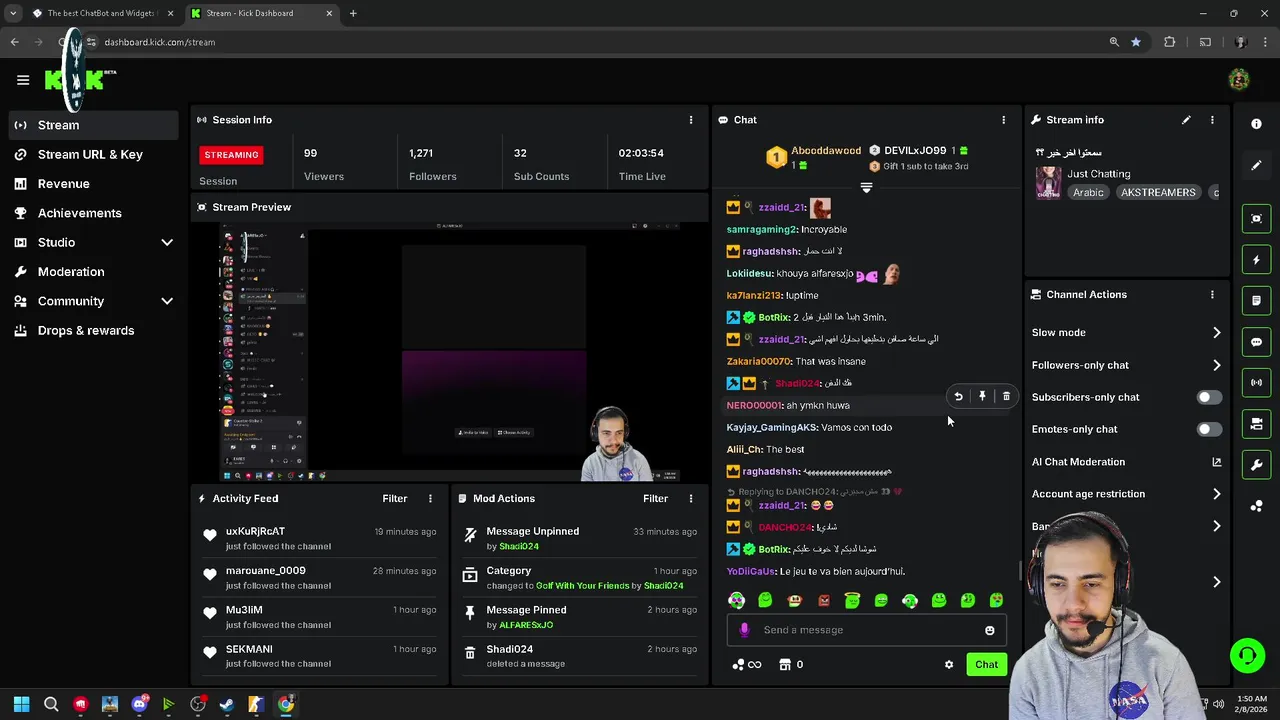Open browser tab search dropdown
1280x720 pixels.
(13, 13)
